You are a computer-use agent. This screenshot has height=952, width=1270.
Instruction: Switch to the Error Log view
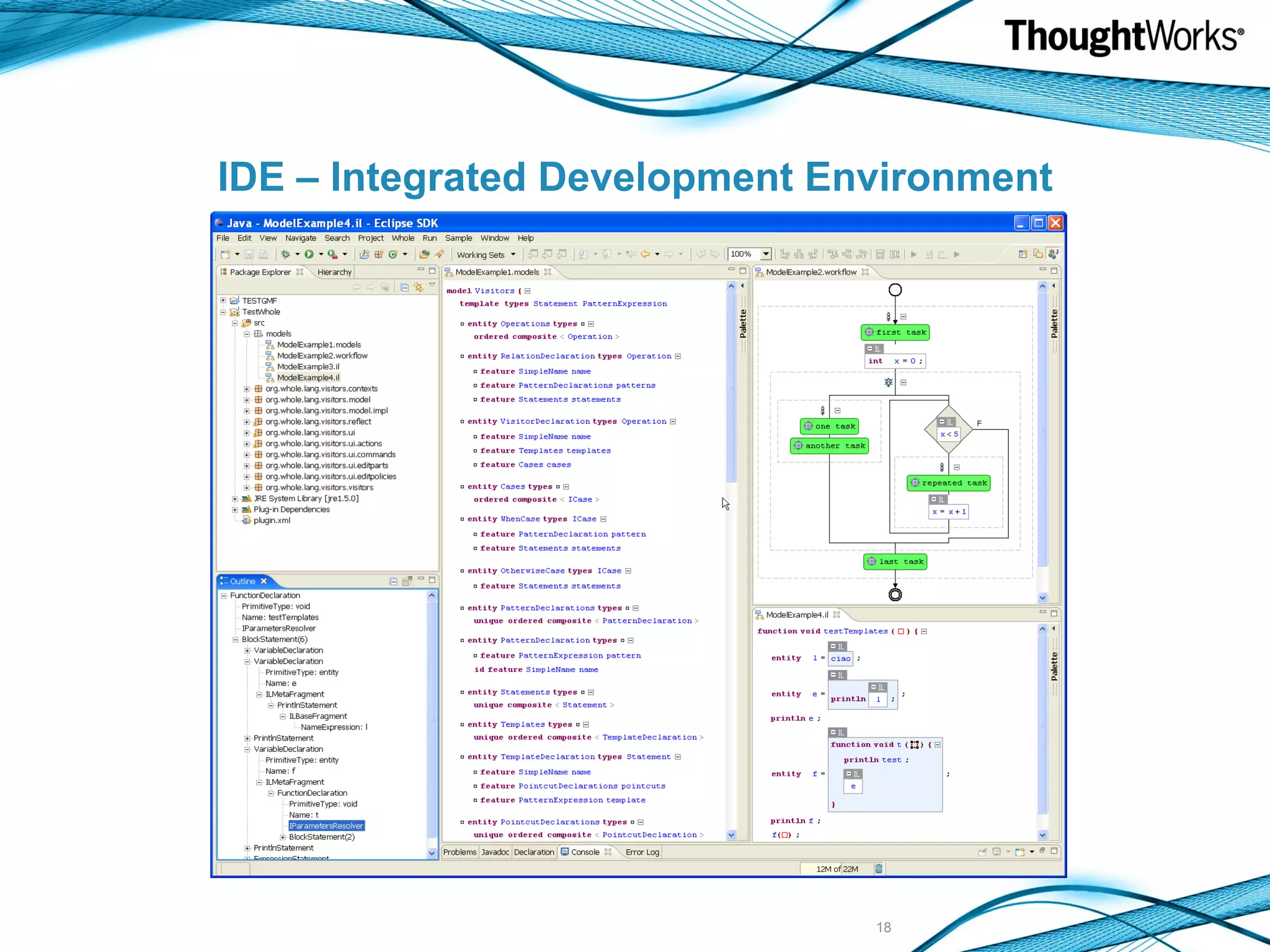click(642, 852)
